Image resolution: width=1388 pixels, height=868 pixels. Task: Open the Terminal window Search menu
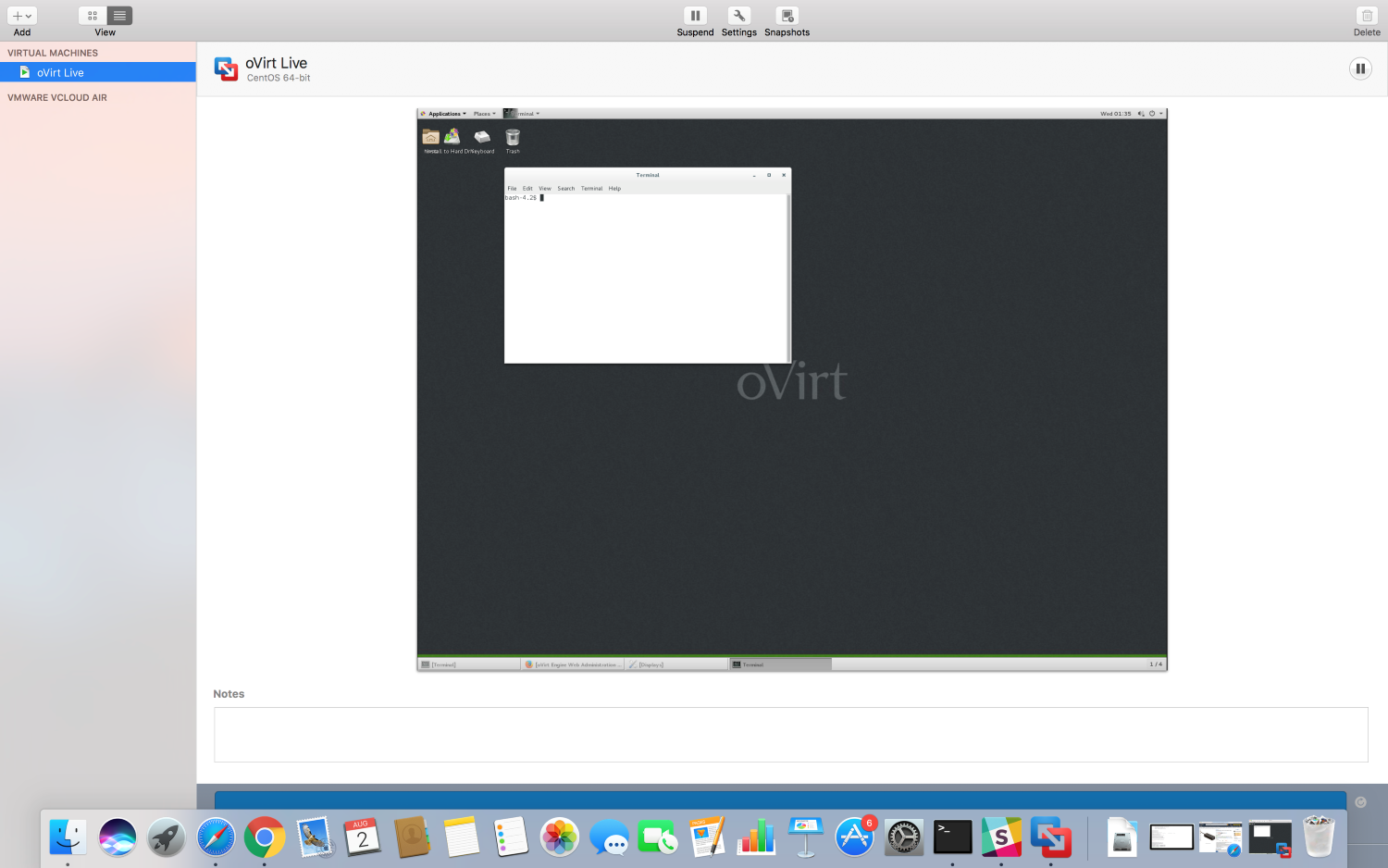(566, 189)
